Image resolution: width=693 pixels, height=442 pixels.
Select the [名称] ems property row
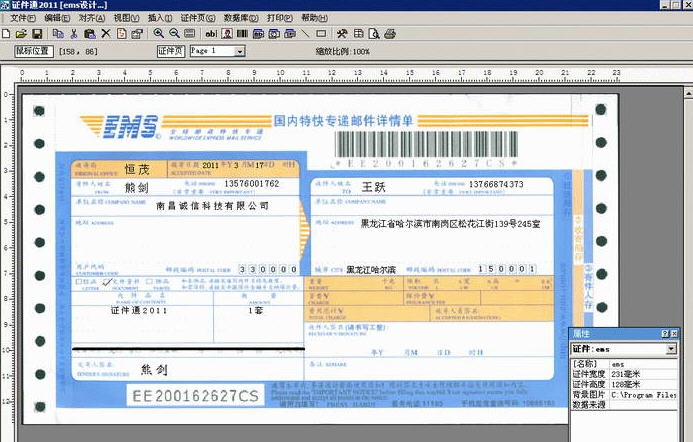[x=624, y=364]
